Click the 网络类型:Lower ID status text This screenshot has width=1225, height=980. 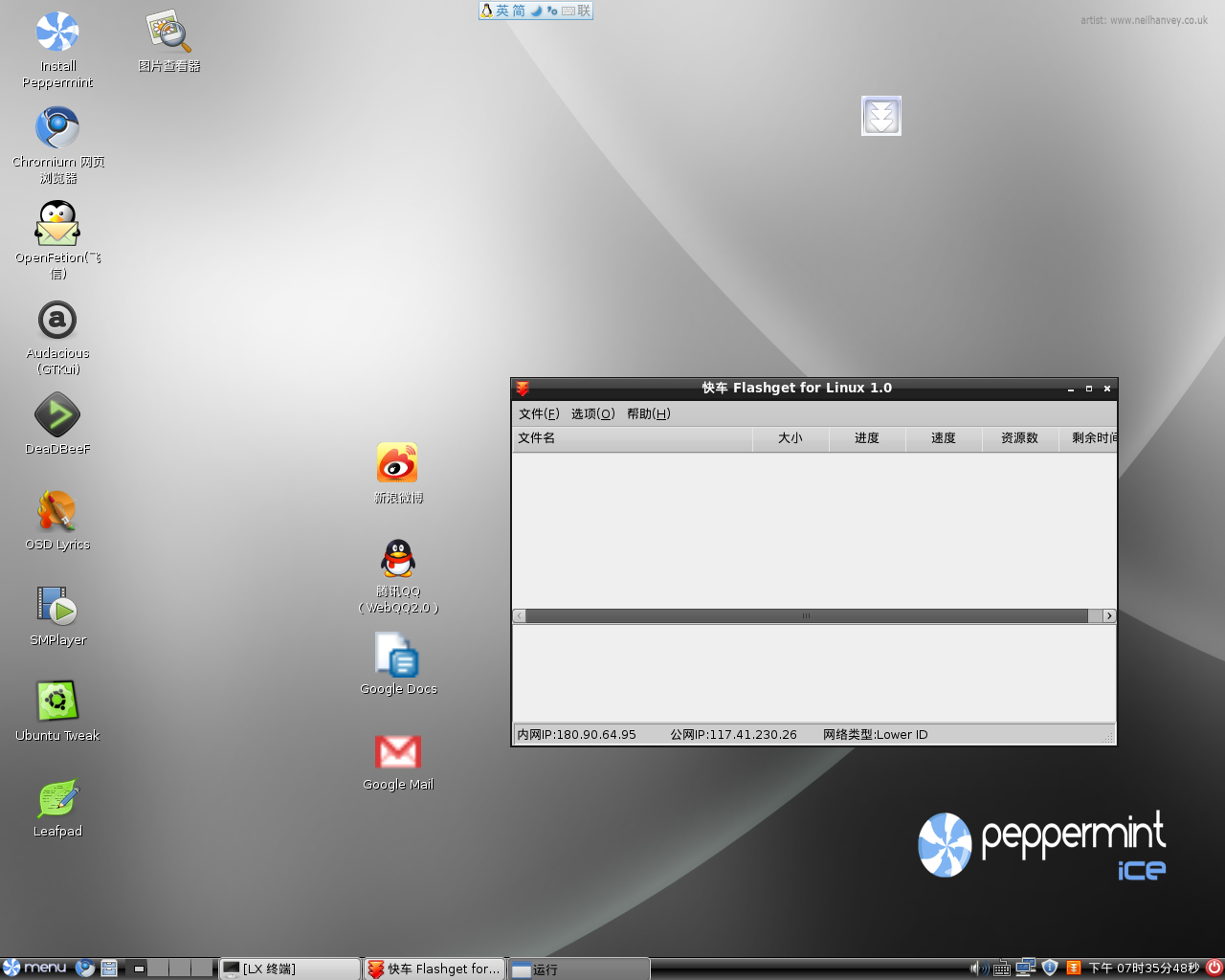pos(876,735)
